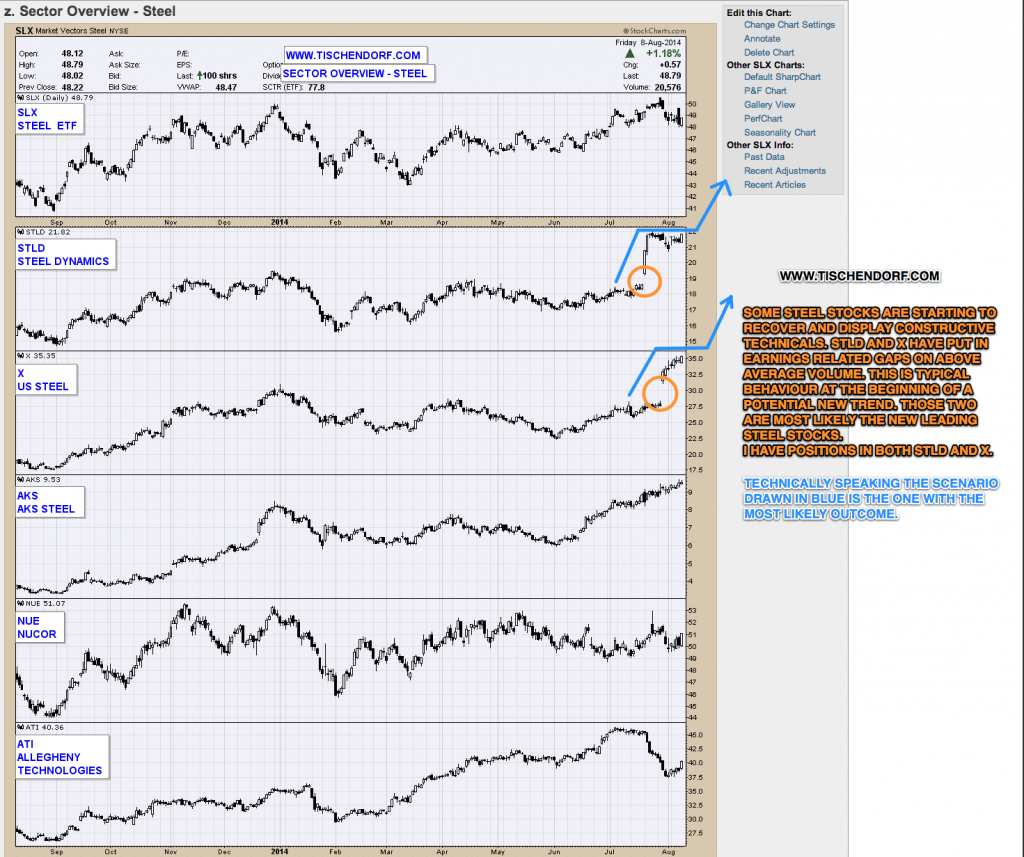Click the chart icon next to STLD 21.82

pyautogui.click(x=21, y=232)
